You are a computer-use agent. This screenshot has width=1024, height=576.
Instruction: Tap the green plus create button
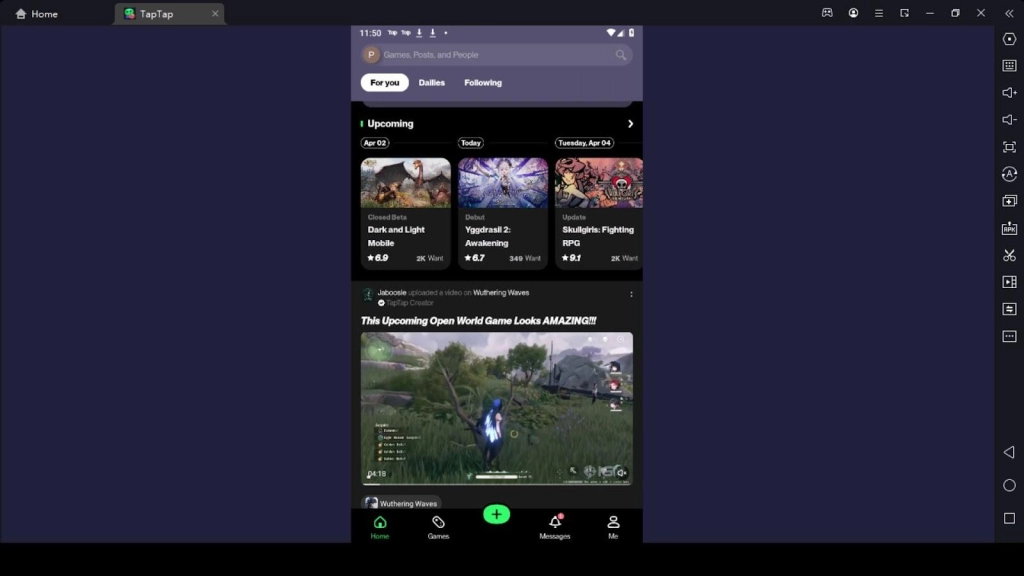point(496,514)
